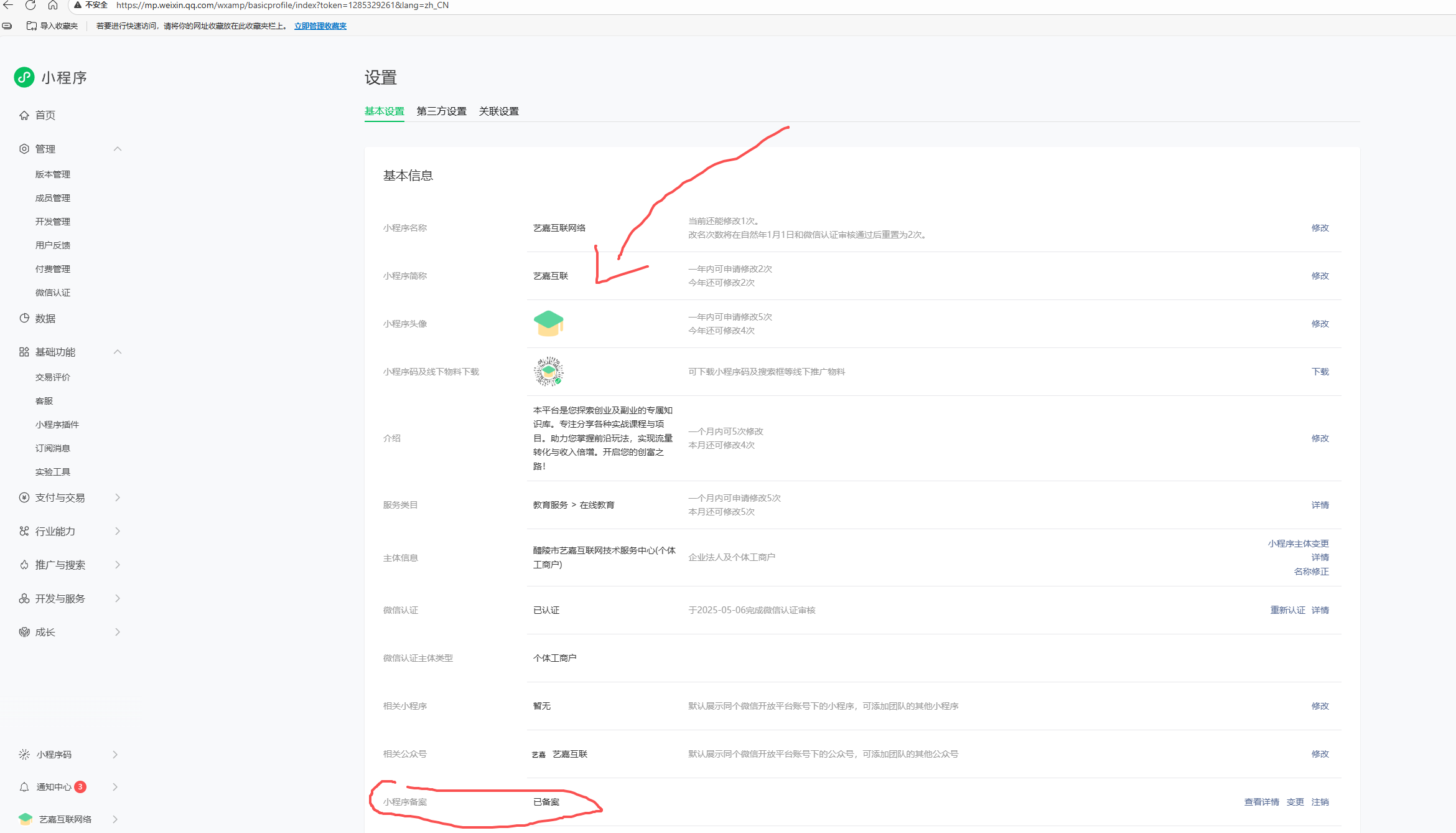Click the browser home icon

(x=53, y=5)
